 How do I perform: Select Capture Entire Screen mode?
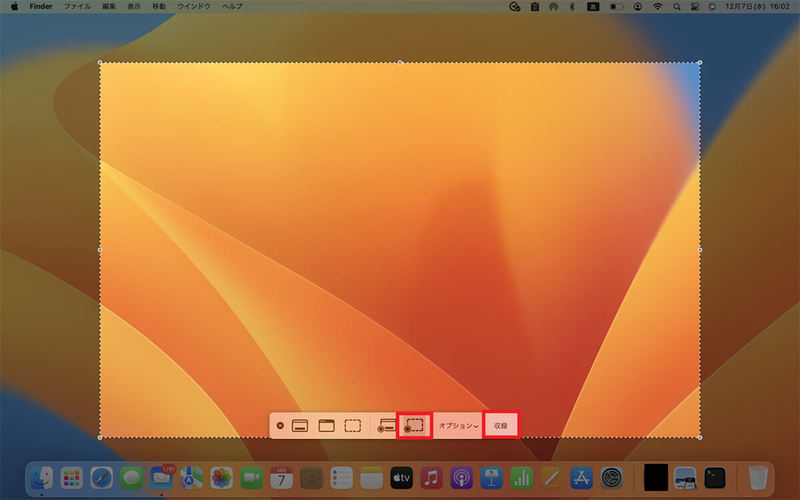(x=300, y=426)
